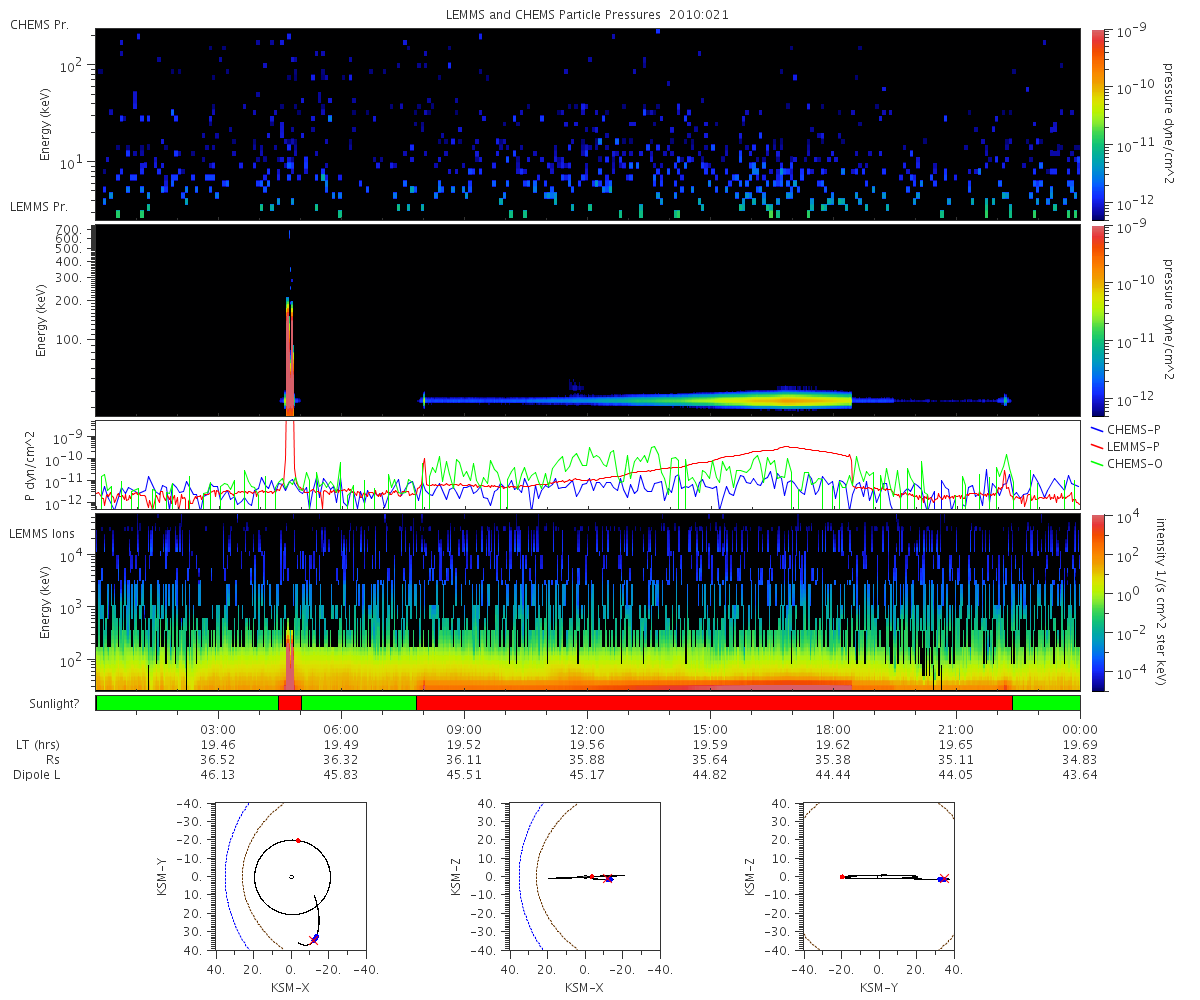Click the 12:00 time axis label
1200x1000 pixels.
[587, 729]
